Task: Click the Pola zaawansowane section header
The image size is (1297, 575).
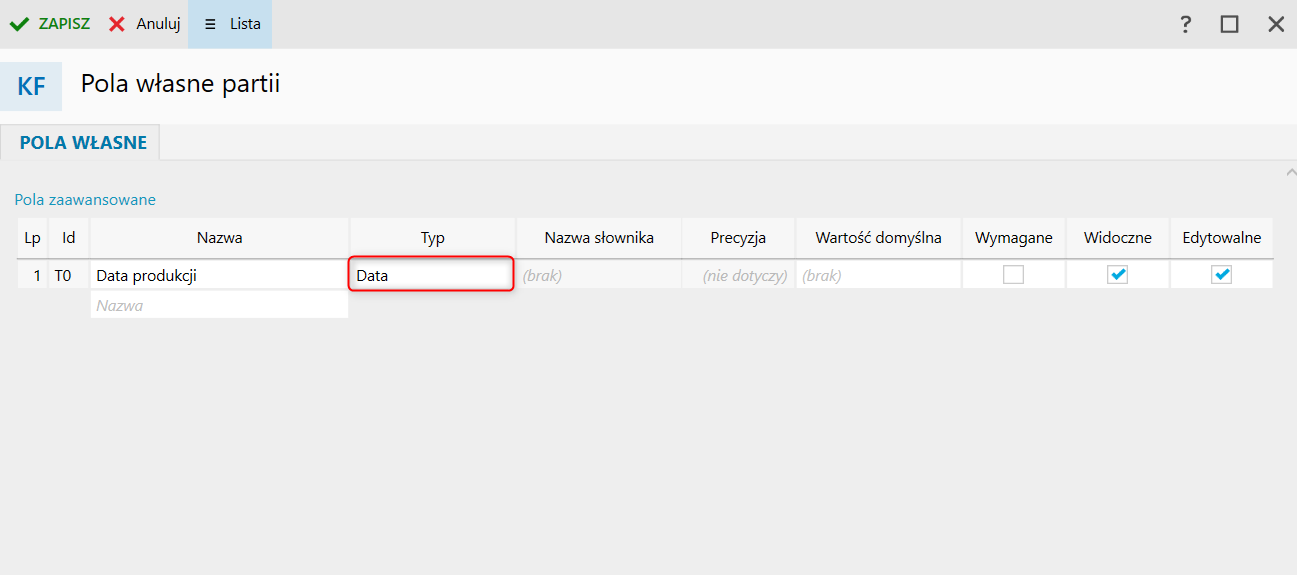Action: tap(85, 200)
